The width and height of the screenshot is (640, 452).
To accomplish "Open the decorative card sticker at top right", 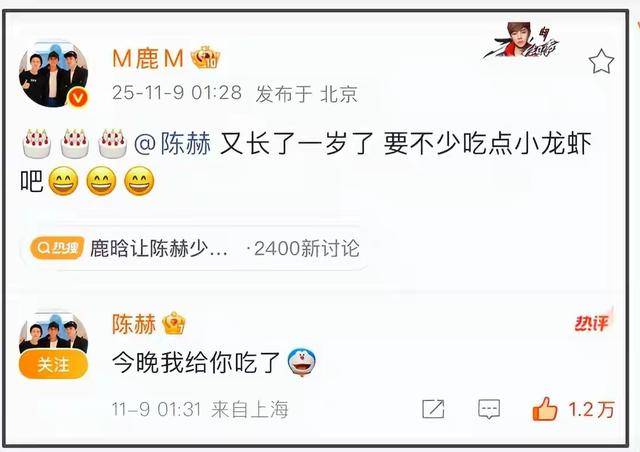I will click(522, 41).
